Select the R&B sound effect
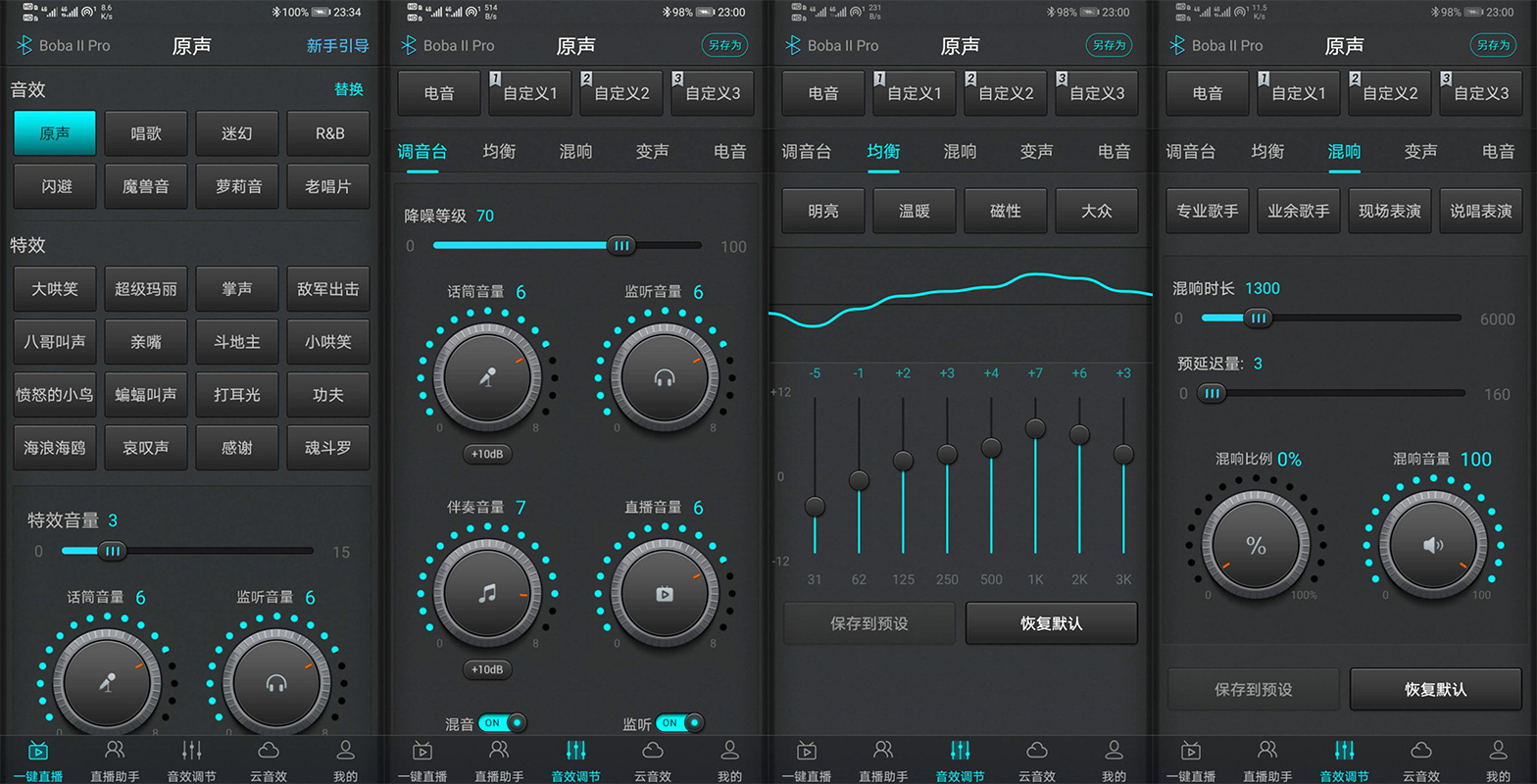The image size is (1537, 784). pos(328,133)
